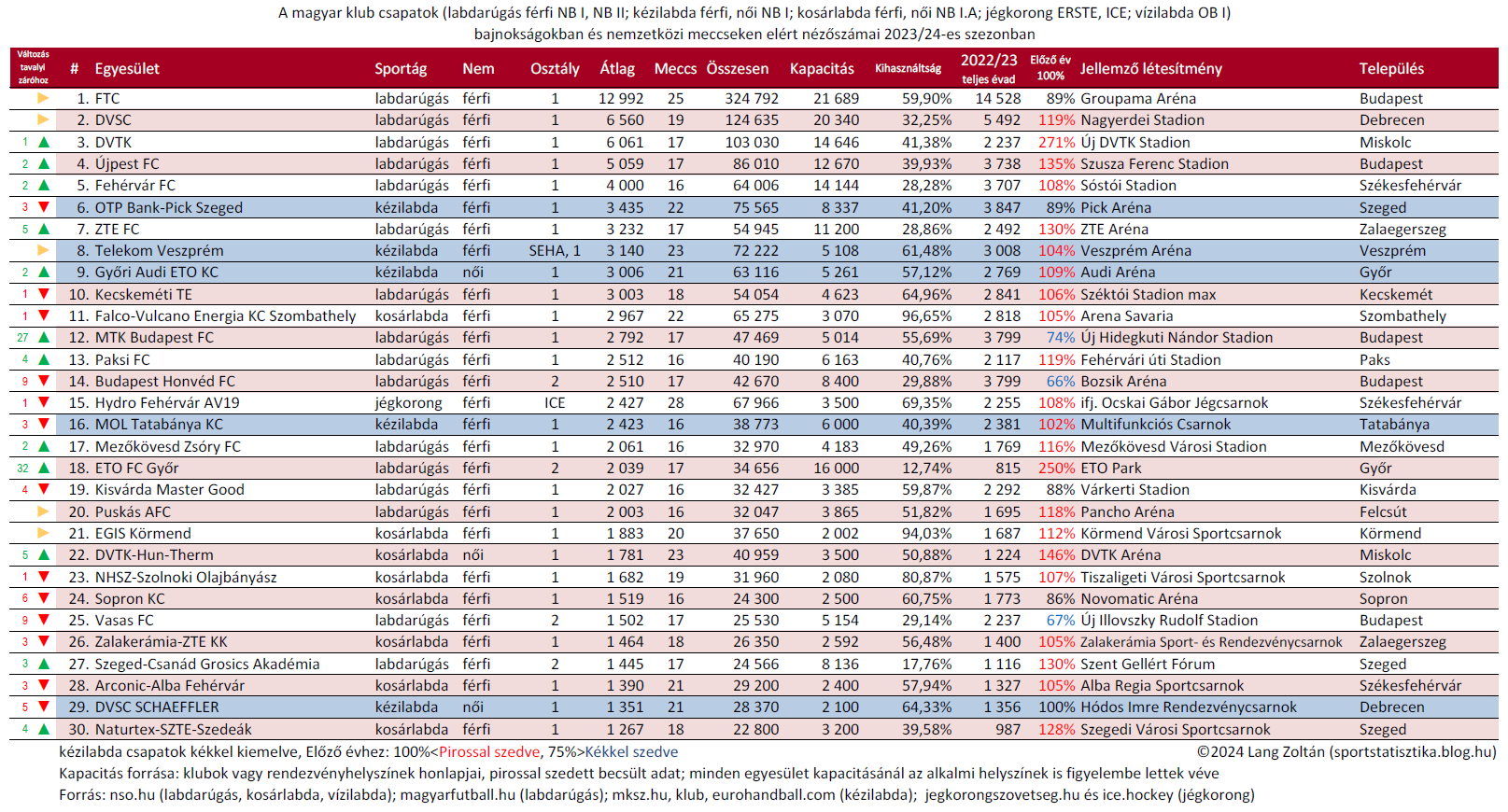Click the red down arrow beside MOL Tatabánya KC
Viewport: 1508px width, 812px height.
43,424
